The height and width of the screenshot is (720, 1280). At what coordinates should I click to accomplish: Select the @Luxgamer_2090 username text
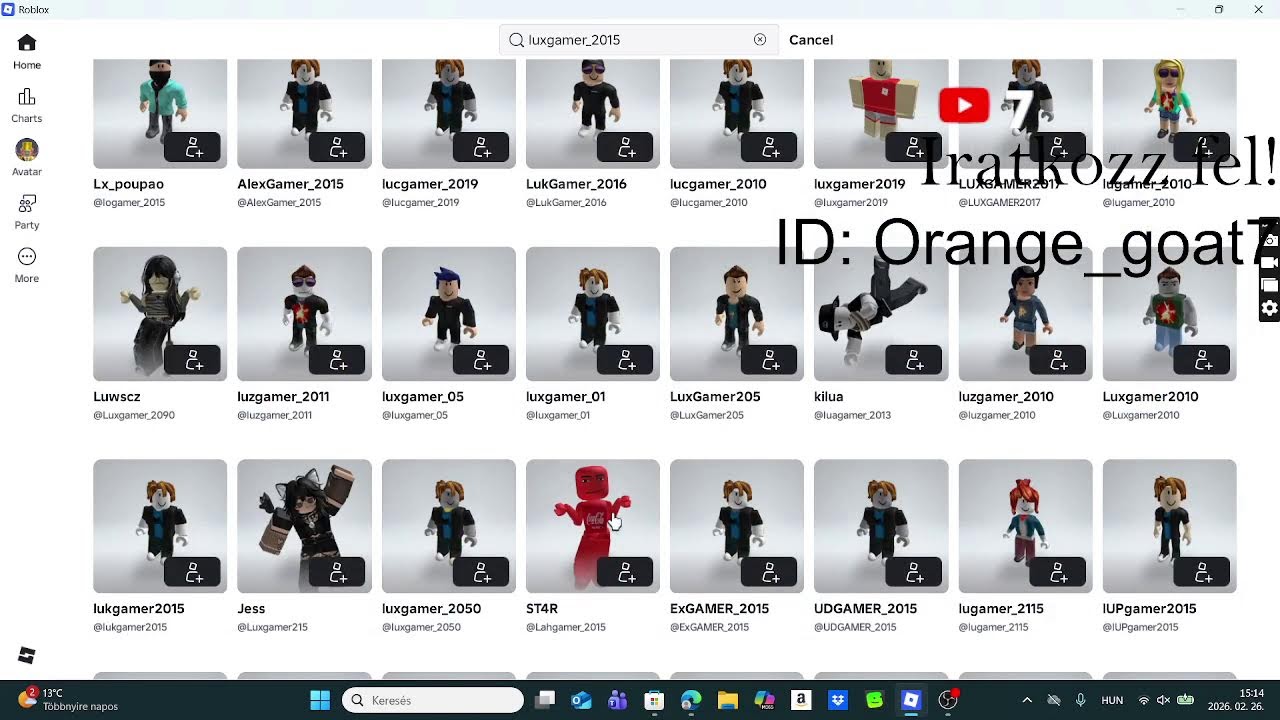[x=134, y=415]
